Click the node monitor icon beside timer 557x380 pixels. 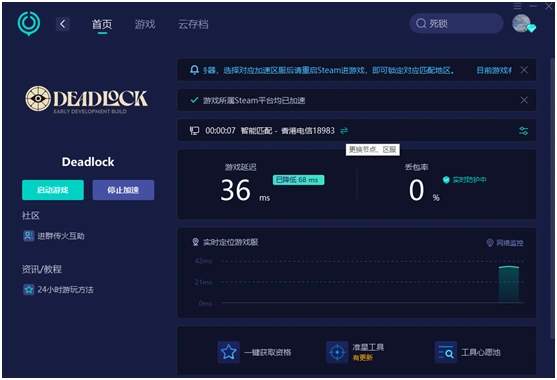click(x=194, y=131)
